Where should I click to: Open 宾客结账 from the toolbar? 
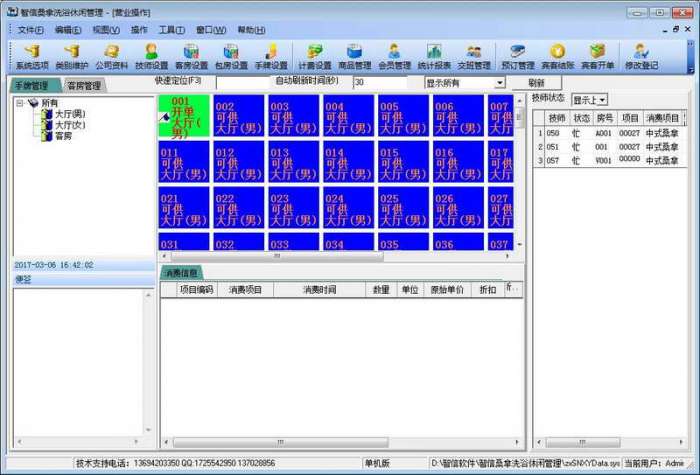click(x=557, y=56)
